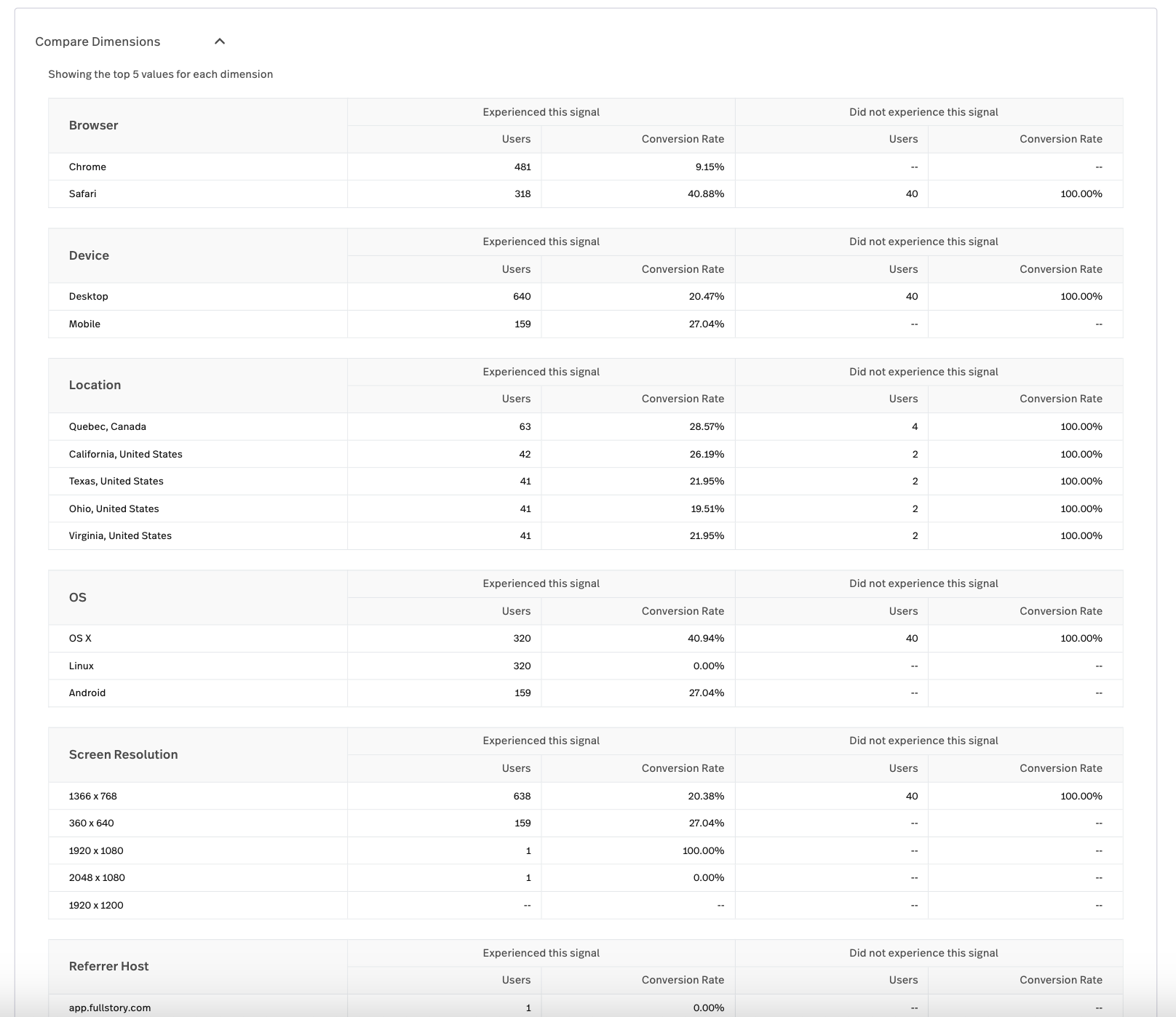Viewport: 1176px width, 1017px height.
Task: Click the Desktop row in Device table
Action: tap(88, 296)
